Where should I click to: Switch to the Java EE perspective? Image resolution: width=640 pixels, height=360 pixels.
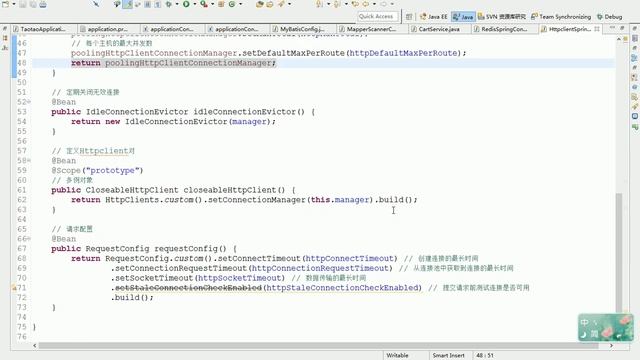point(433,17)
